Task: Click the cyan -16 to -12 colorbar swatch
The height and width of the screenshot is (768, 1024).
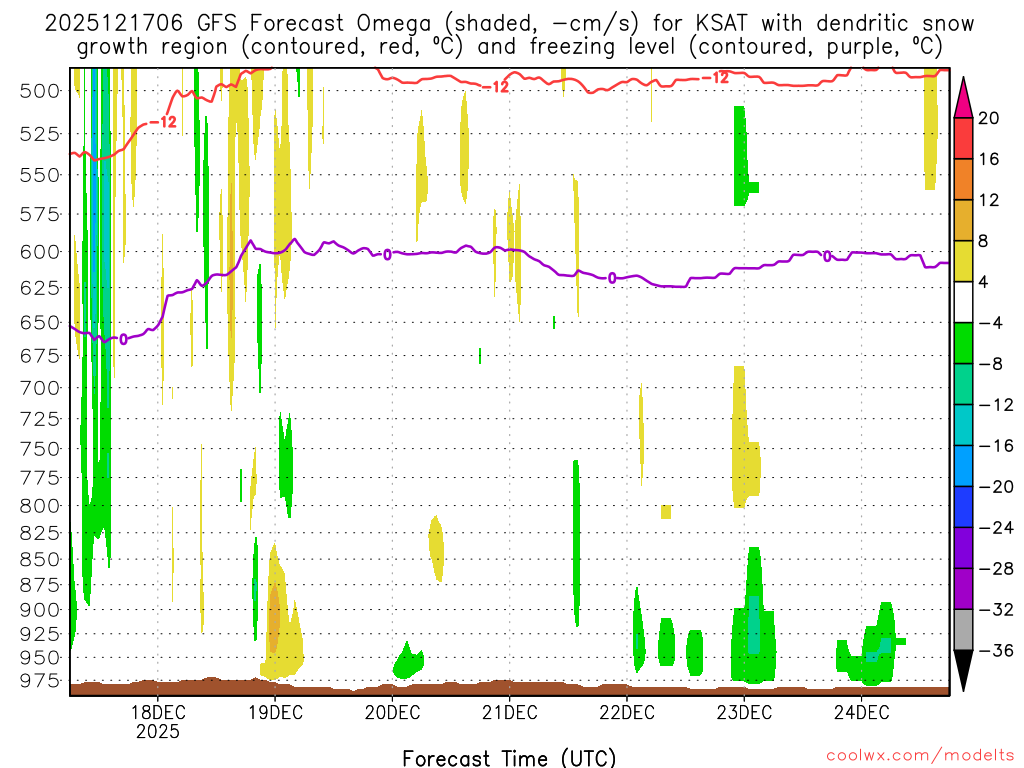Action: point(963,425)
